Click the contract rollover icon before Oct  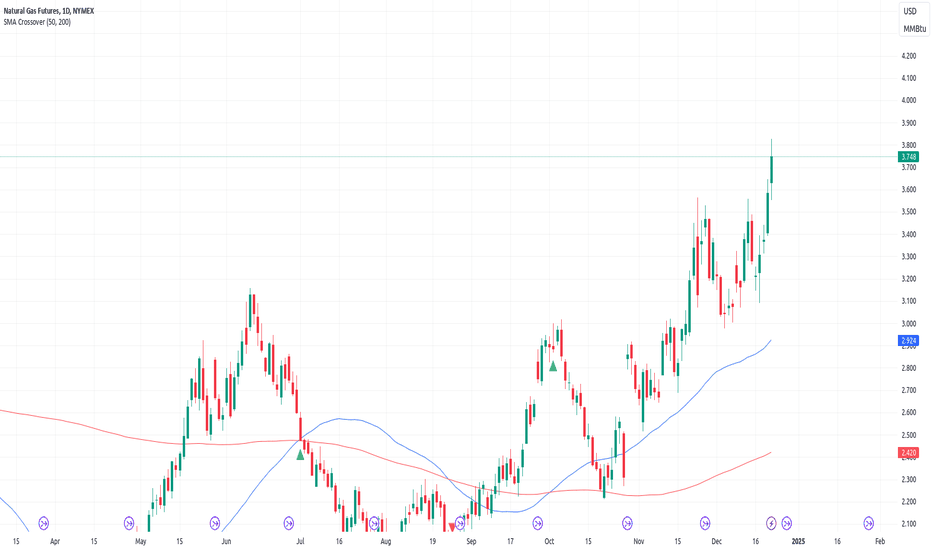[x=537, y=523]
